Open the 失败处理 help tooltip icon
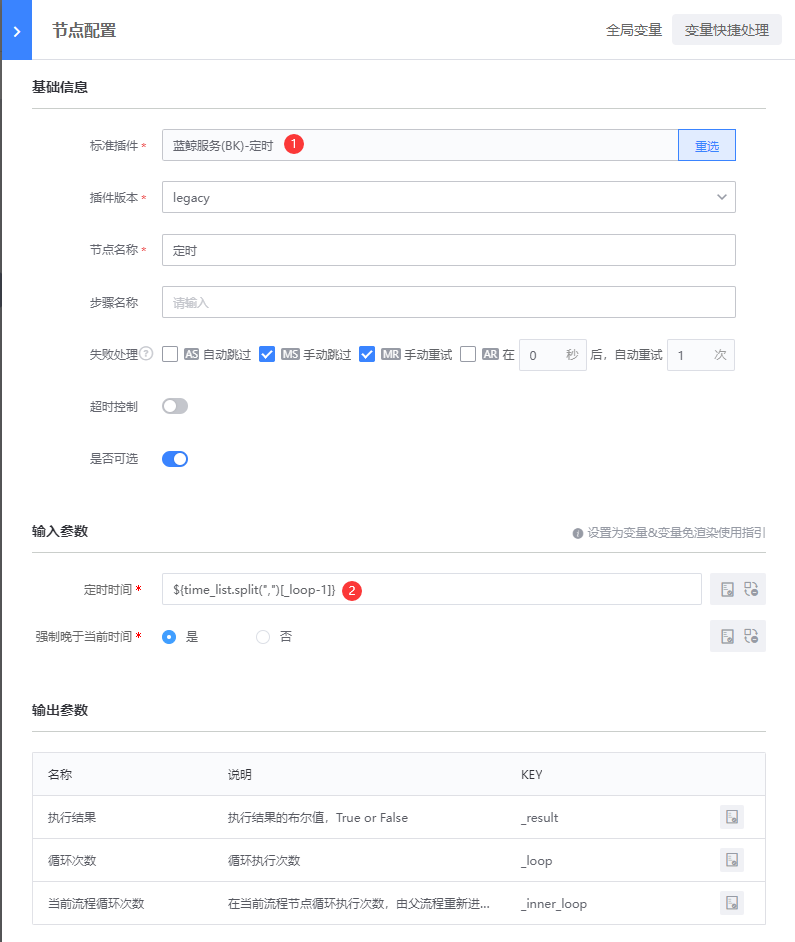The height and width of the screenshot is (942, 795). 146,354
